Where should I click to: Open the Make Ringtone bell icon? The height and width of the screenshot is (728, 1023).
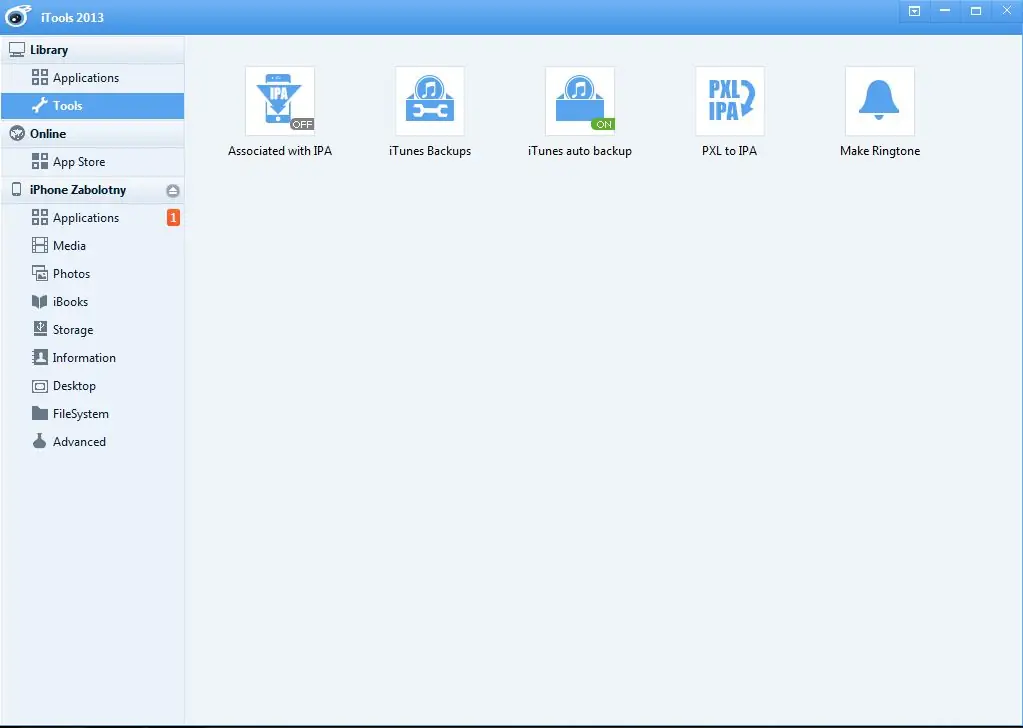tap(880, 100)
